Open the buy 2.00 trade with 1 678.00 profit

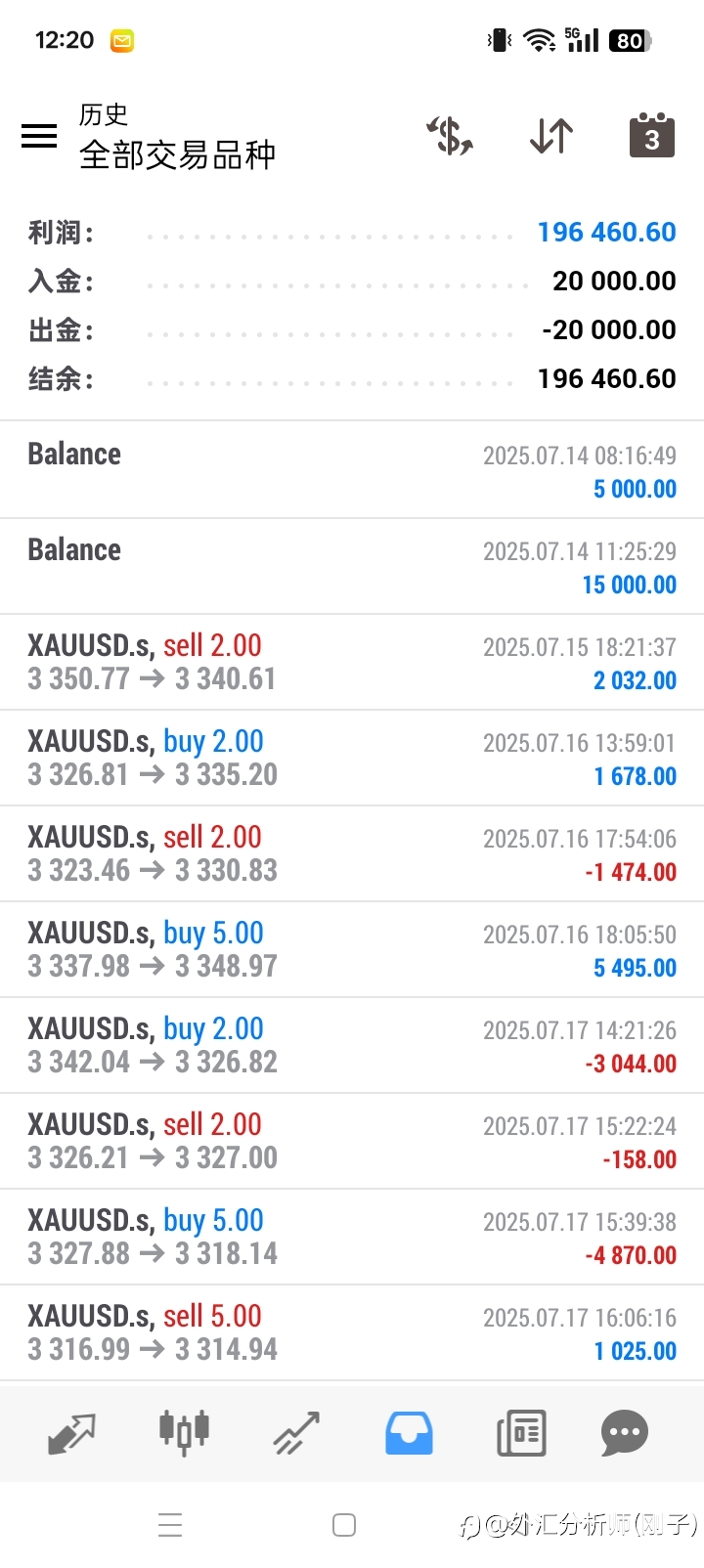click(352, 758)
